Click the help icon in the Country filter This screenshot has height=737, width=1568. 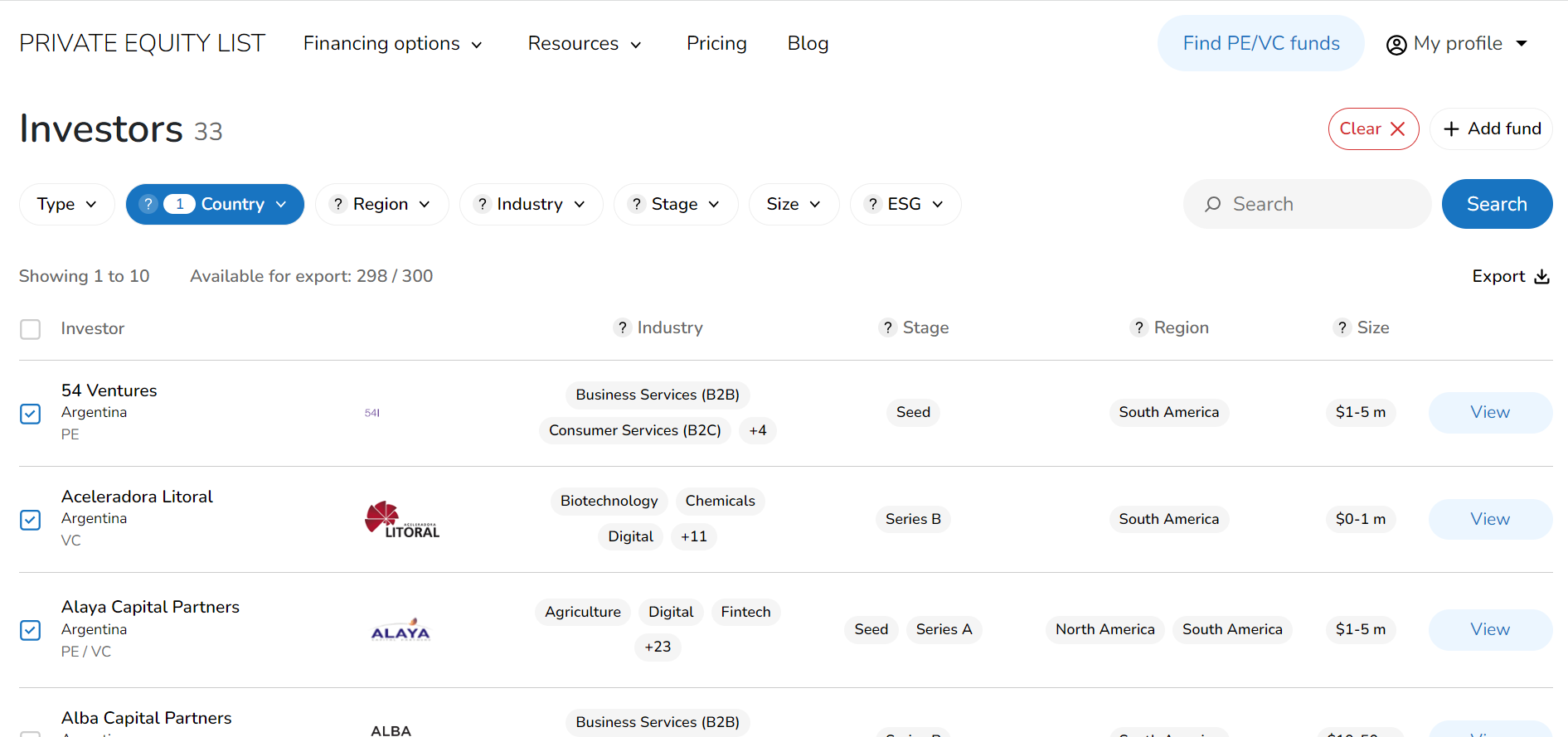(148, 204)
